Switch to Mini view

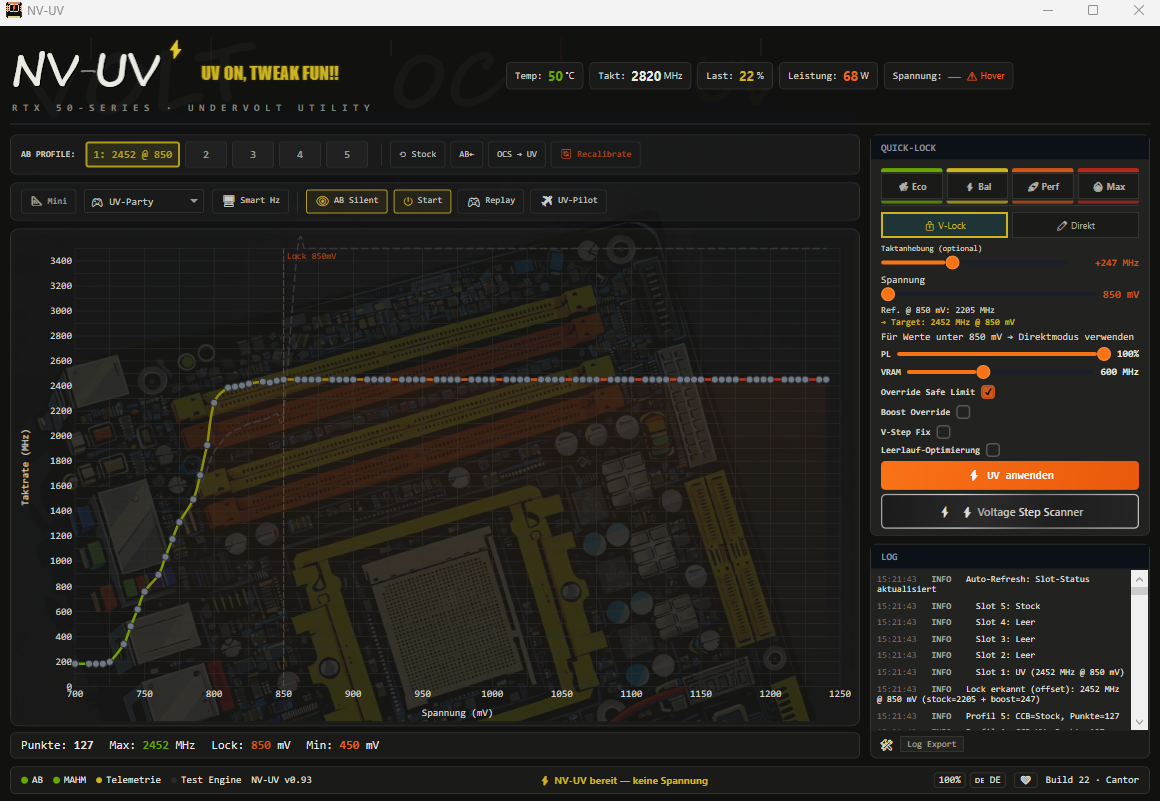click(x=49, y=201)
